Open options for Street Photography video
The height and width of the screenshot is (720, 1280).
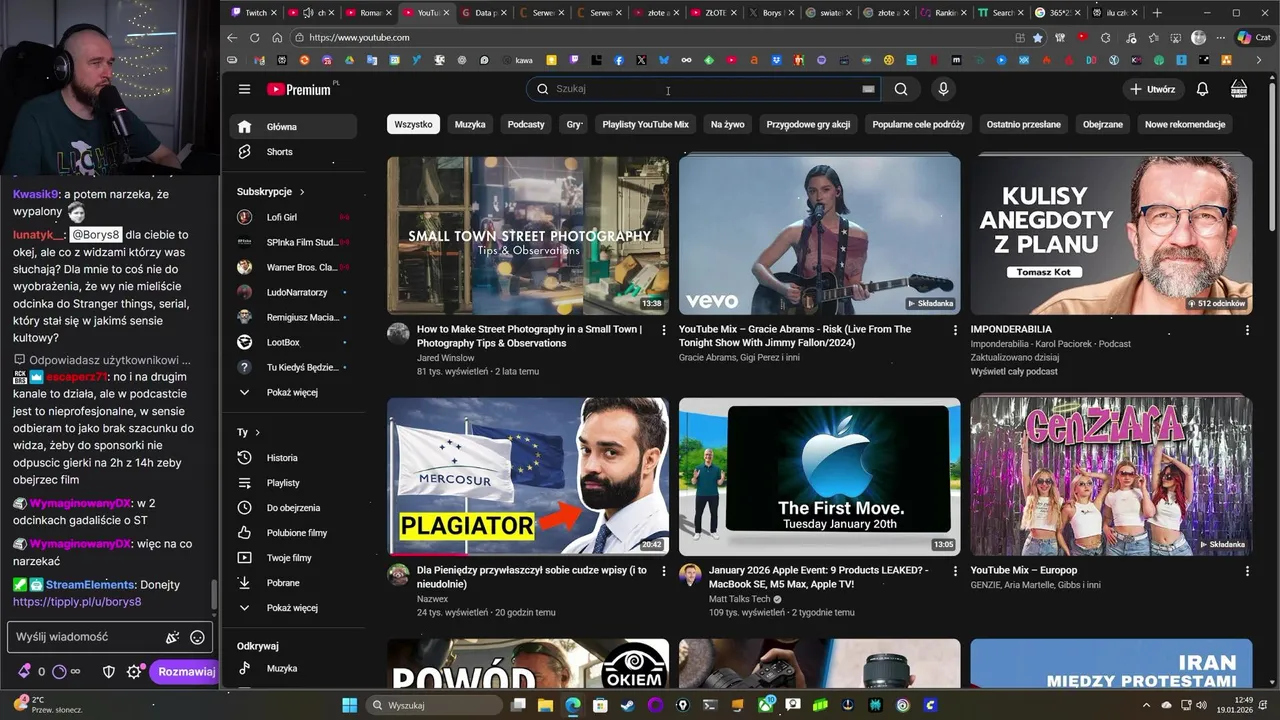pos(663,329)
